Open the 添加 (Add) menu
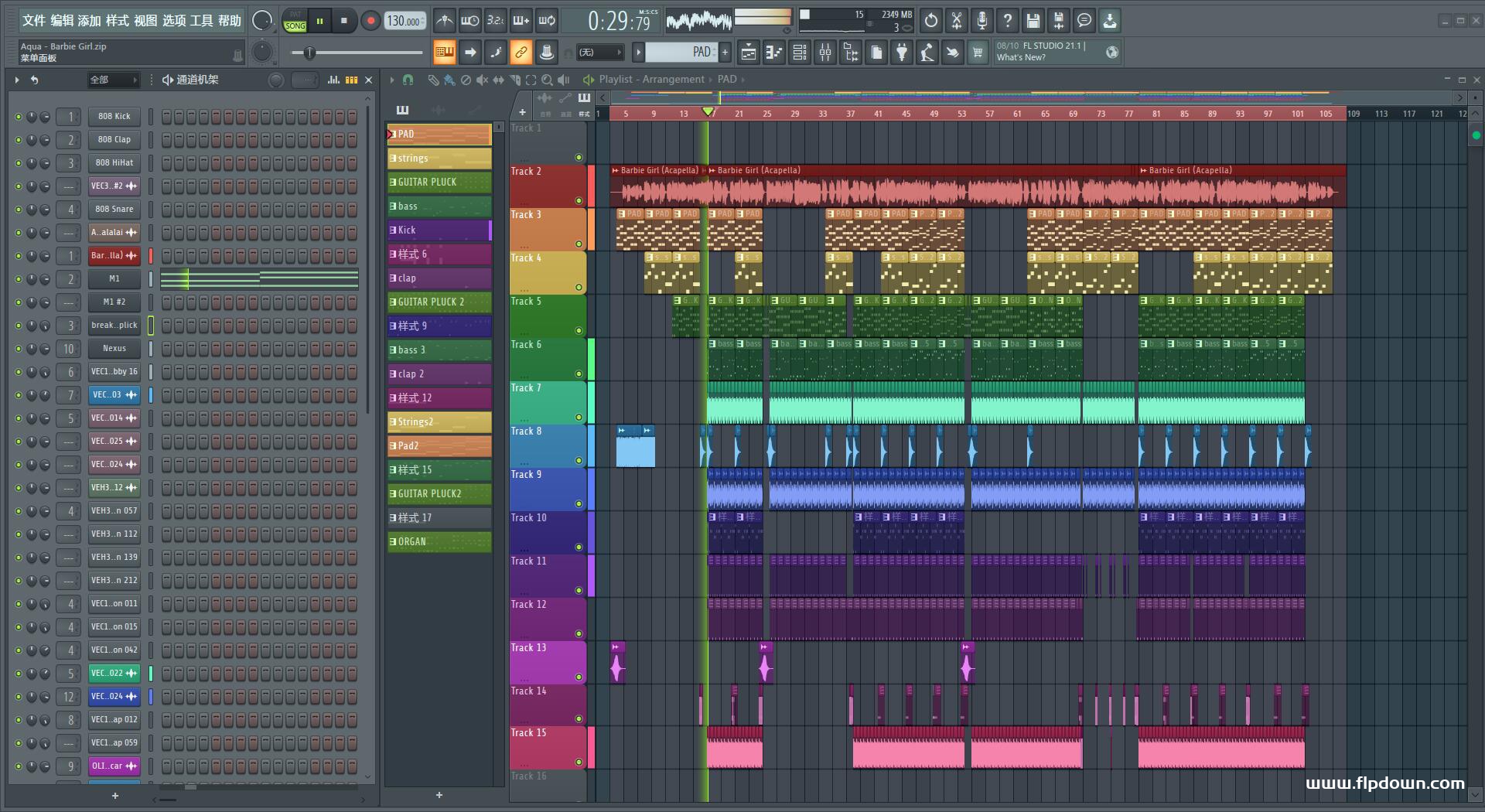 pyautogui.click(x=90, y=20)
